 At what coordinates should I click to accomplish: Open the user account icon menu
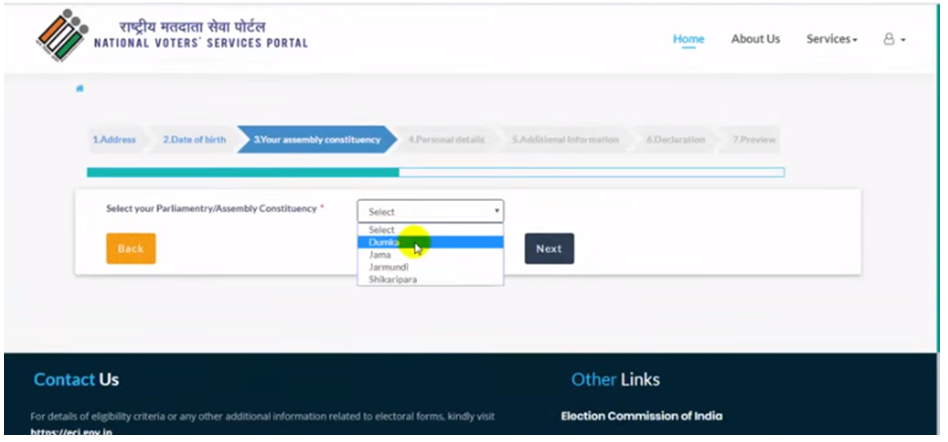893,39
